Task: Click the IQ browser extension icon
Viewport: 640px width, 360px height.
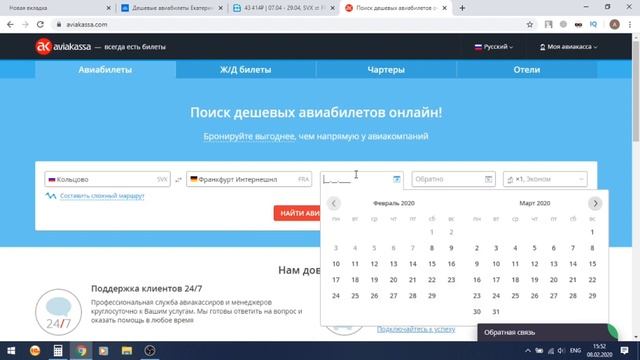Action: coord(593,24)
